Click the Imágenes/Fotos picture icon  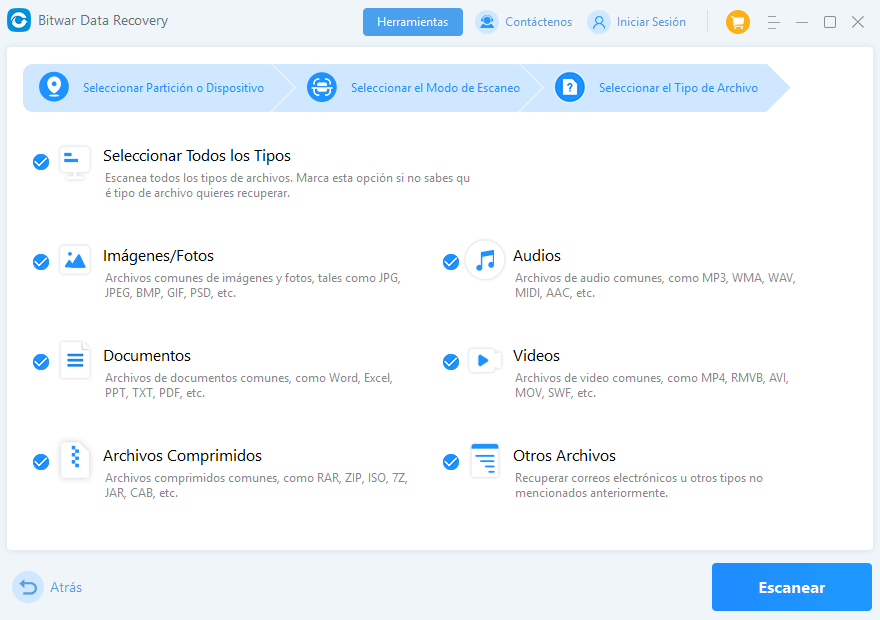(x=75, y=260)
